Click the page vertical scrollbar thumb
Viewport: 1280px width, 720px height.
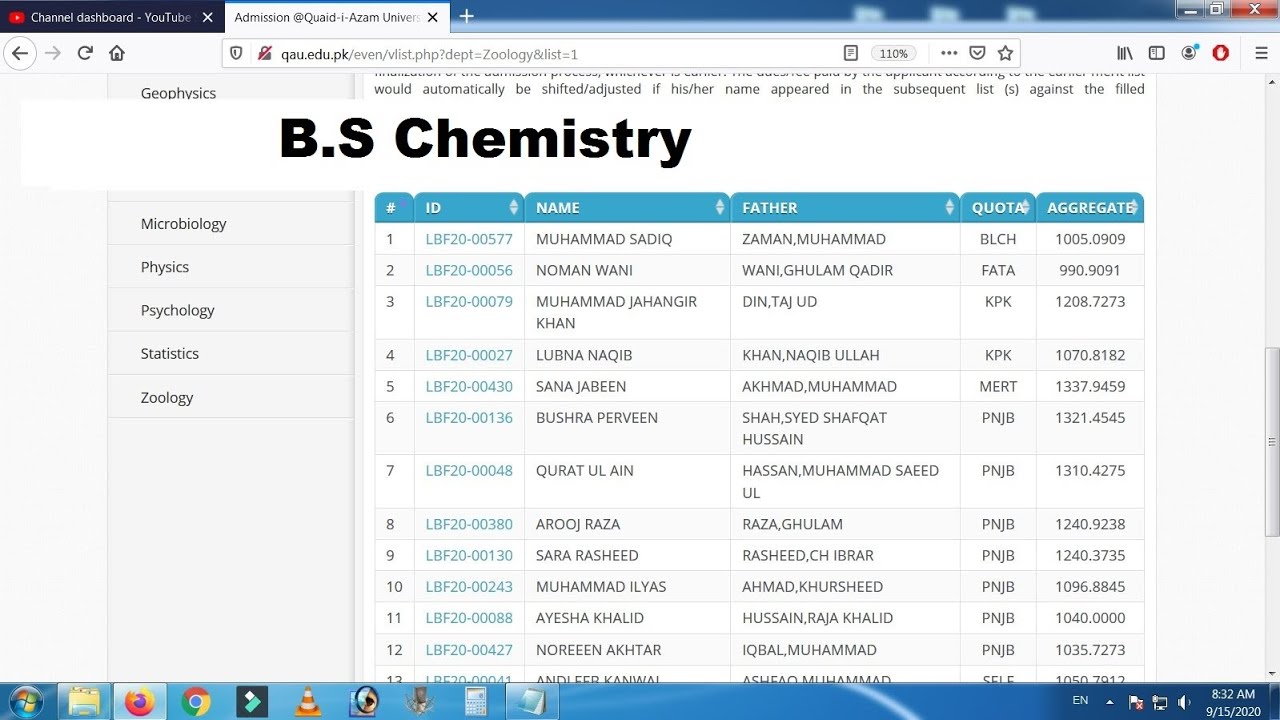1272,441
